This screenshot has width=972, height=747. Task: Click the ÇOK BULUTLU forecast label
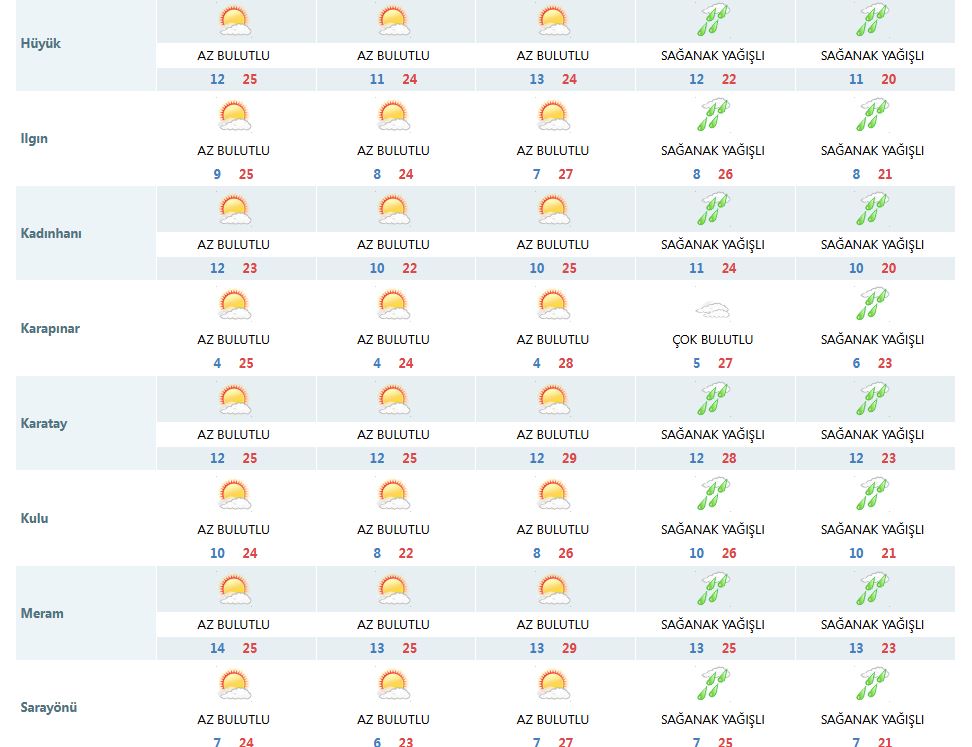[713, 340]
